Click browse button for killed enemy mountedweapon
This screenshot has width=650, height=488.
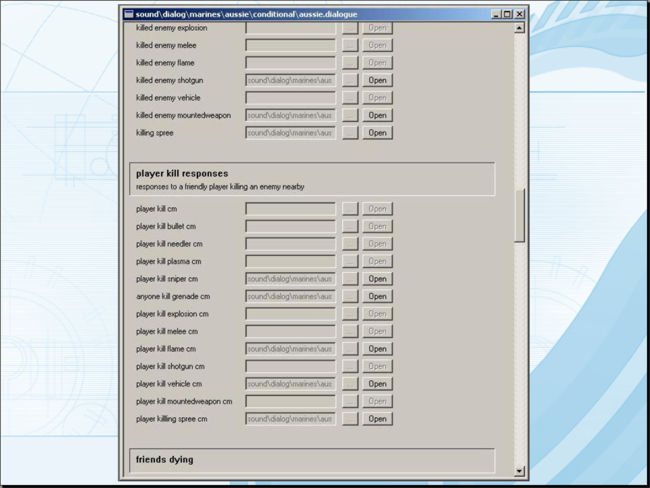[349, 115]
